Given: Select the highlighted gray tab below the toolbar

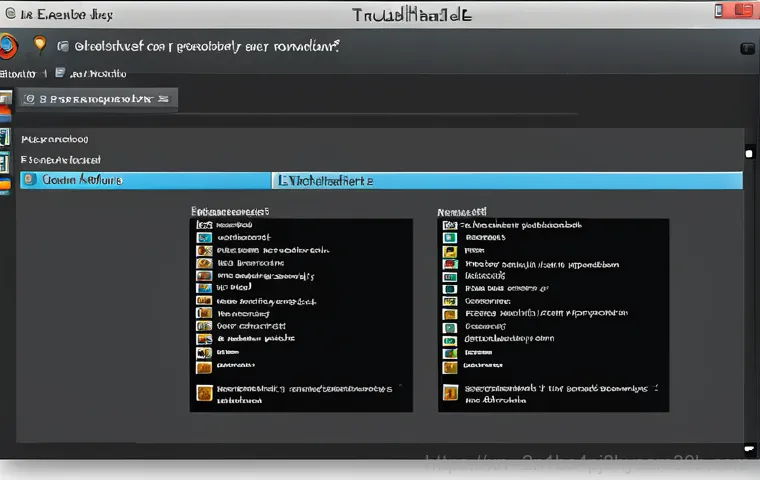Looking at the screenshot, I should 97,98.
